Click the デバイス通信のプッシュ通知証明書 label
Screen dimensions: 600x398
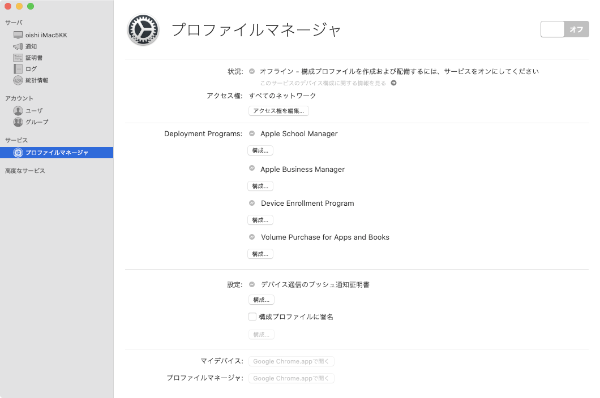click(x=315, y=285)
